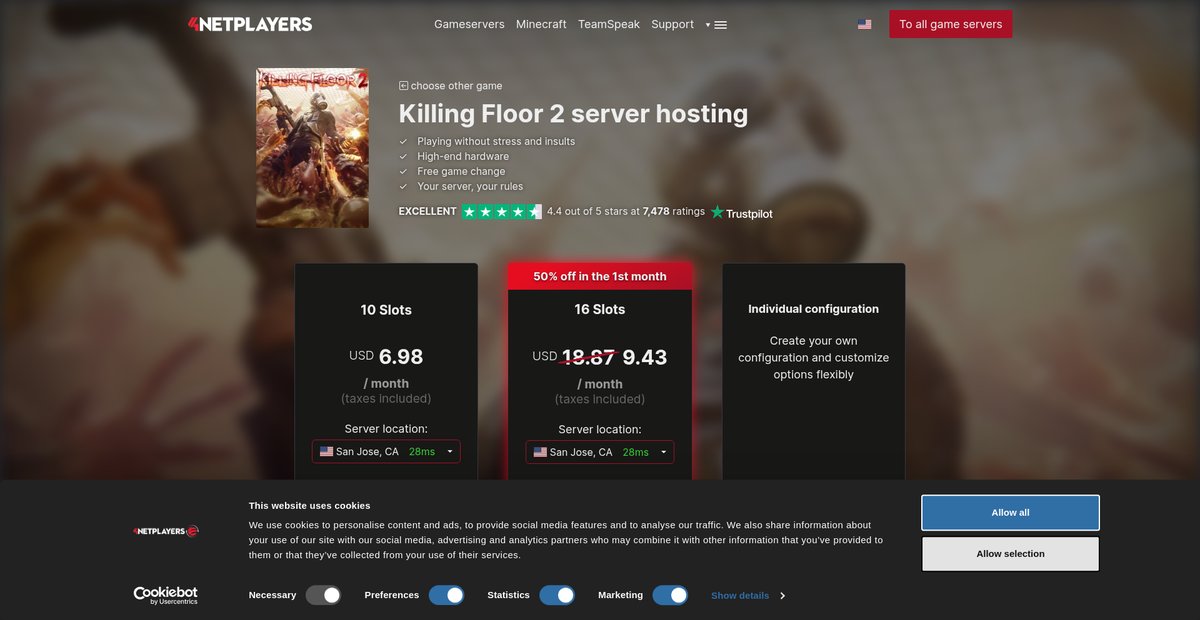
Task: Click This website uses cookies heading
Action: coord(309,506)
